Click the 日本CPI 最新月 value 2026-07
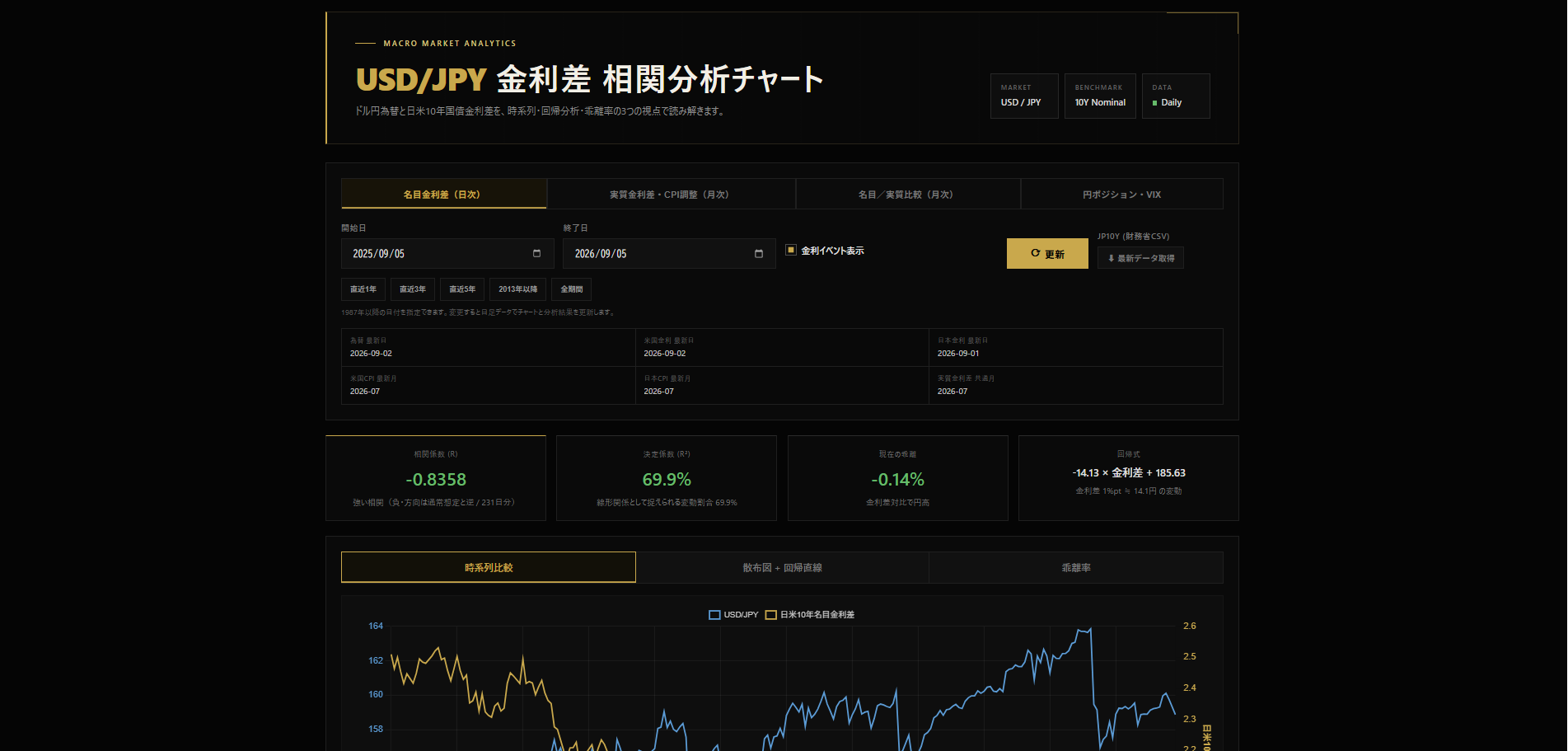Image resolution: width=1568 pixels, height=751 pixels. [658, 391]
